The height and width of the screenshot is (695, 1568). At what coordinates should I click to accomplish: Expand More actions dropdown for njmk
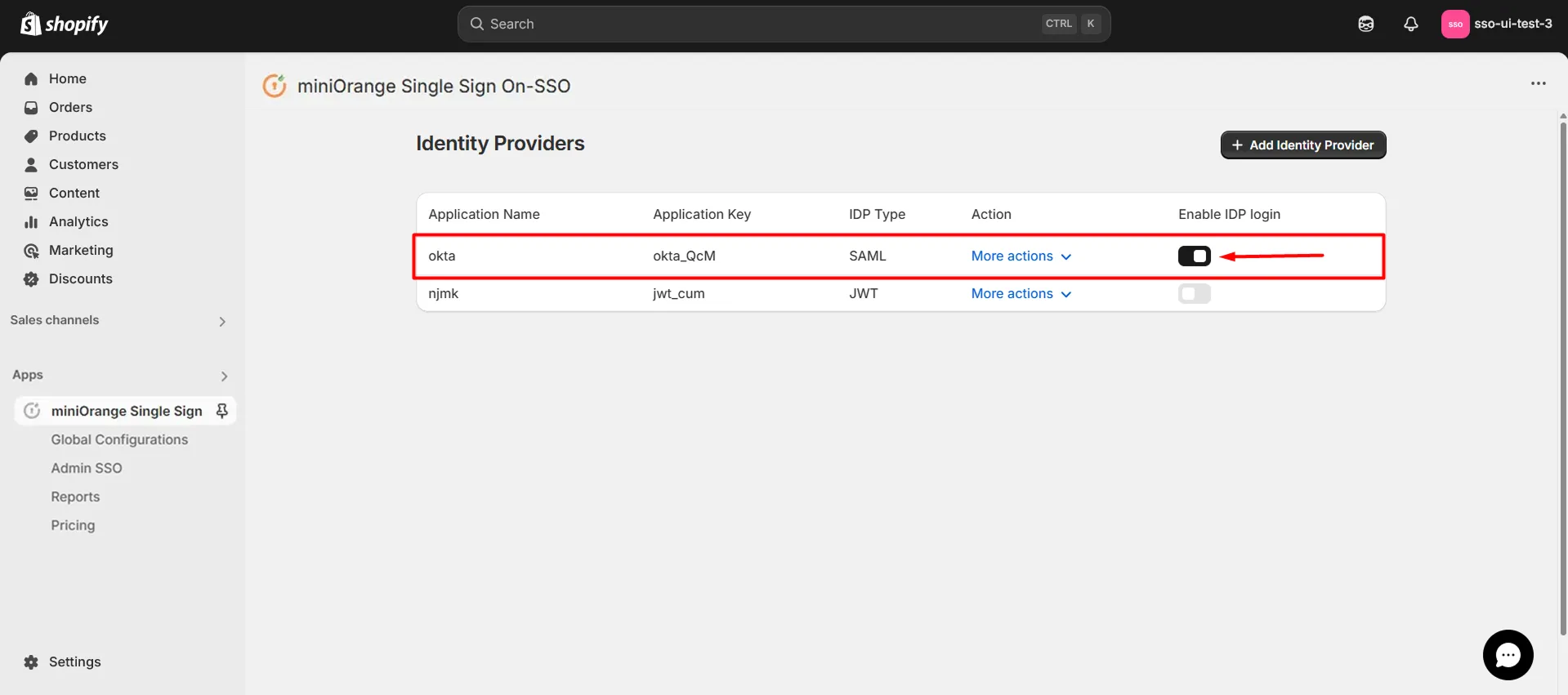click(x=1021, y=294)
